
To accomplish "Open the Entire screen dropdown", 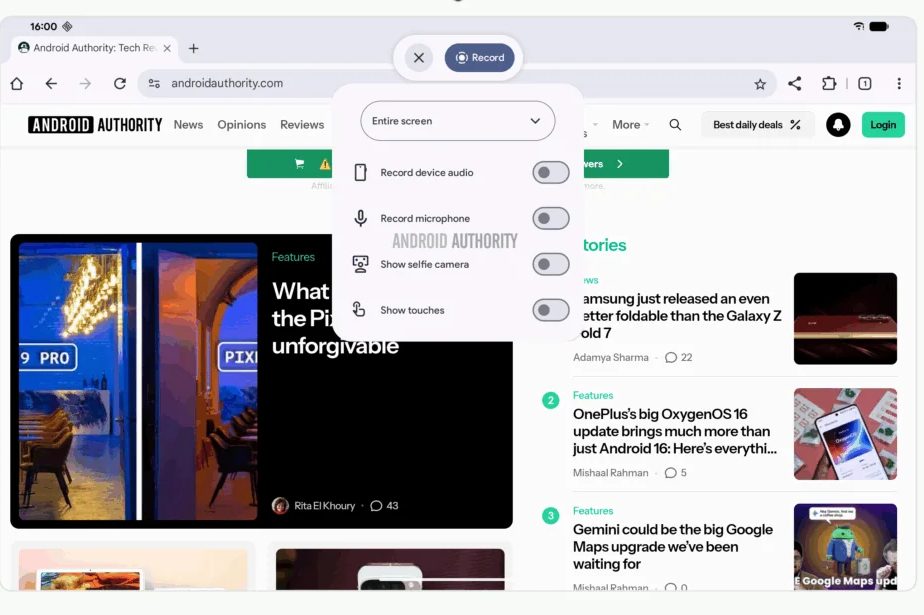I will click(457, 121).
